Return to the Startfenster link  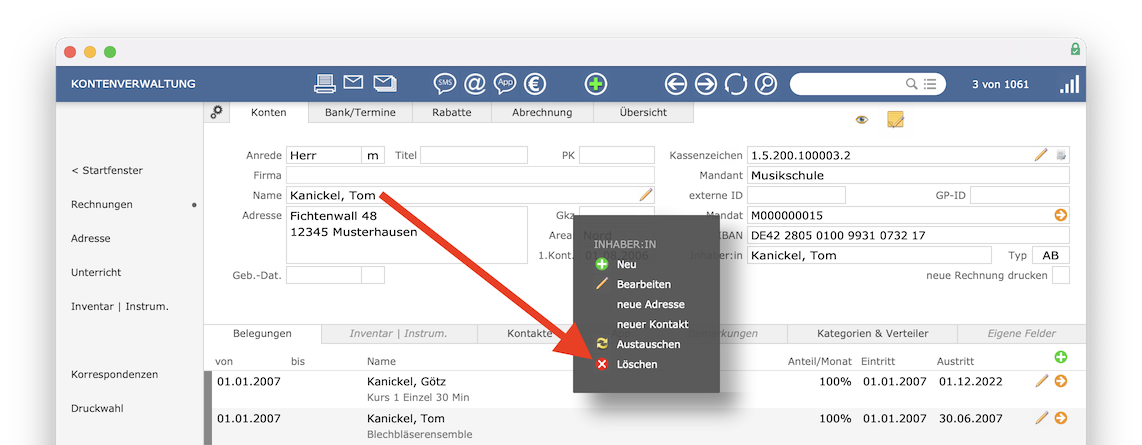click(x=107, y=170)
